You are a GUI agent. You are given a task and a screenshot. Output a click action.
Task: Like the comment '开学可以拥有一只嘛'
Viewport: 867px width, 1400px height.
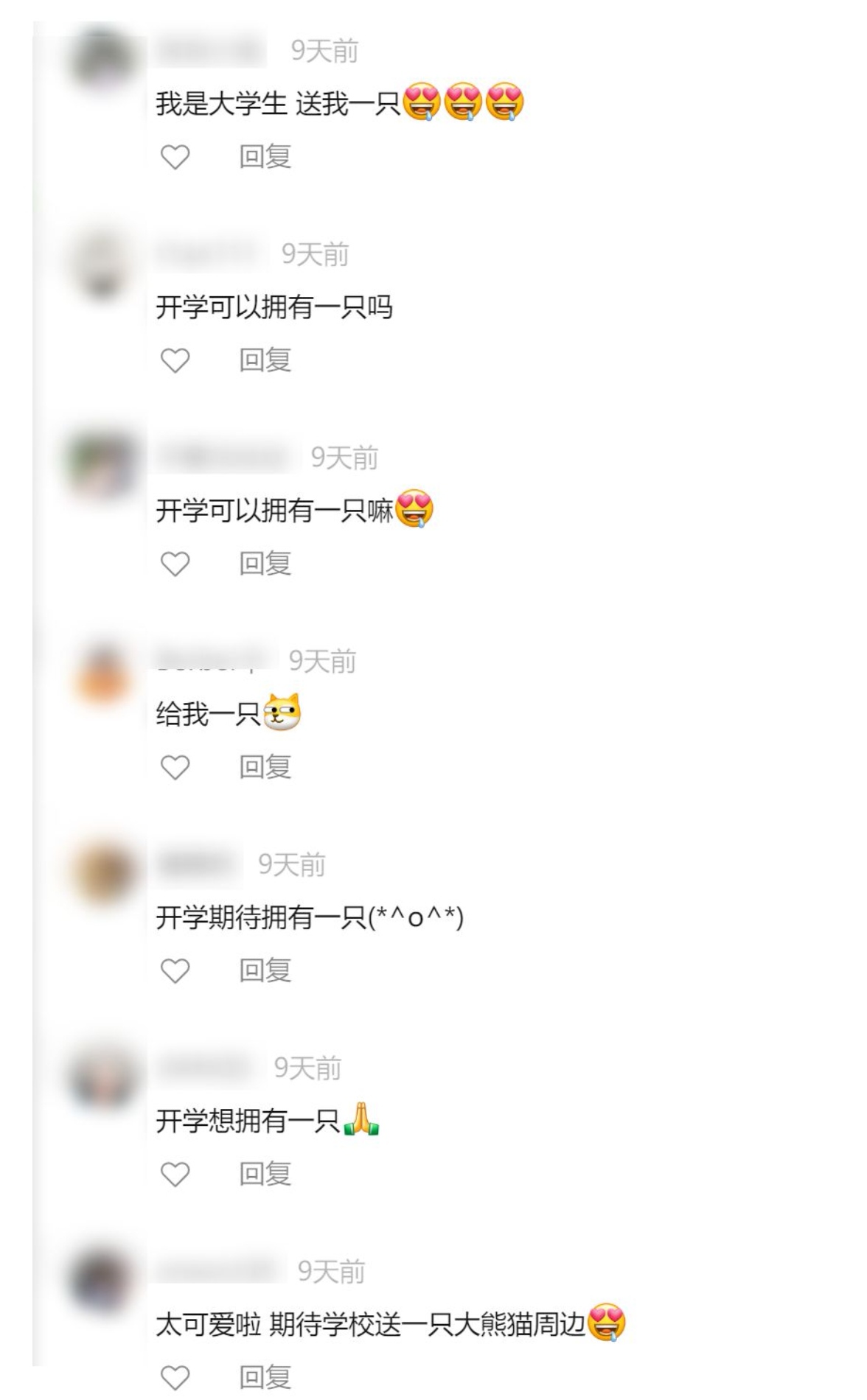coord(175,564)
